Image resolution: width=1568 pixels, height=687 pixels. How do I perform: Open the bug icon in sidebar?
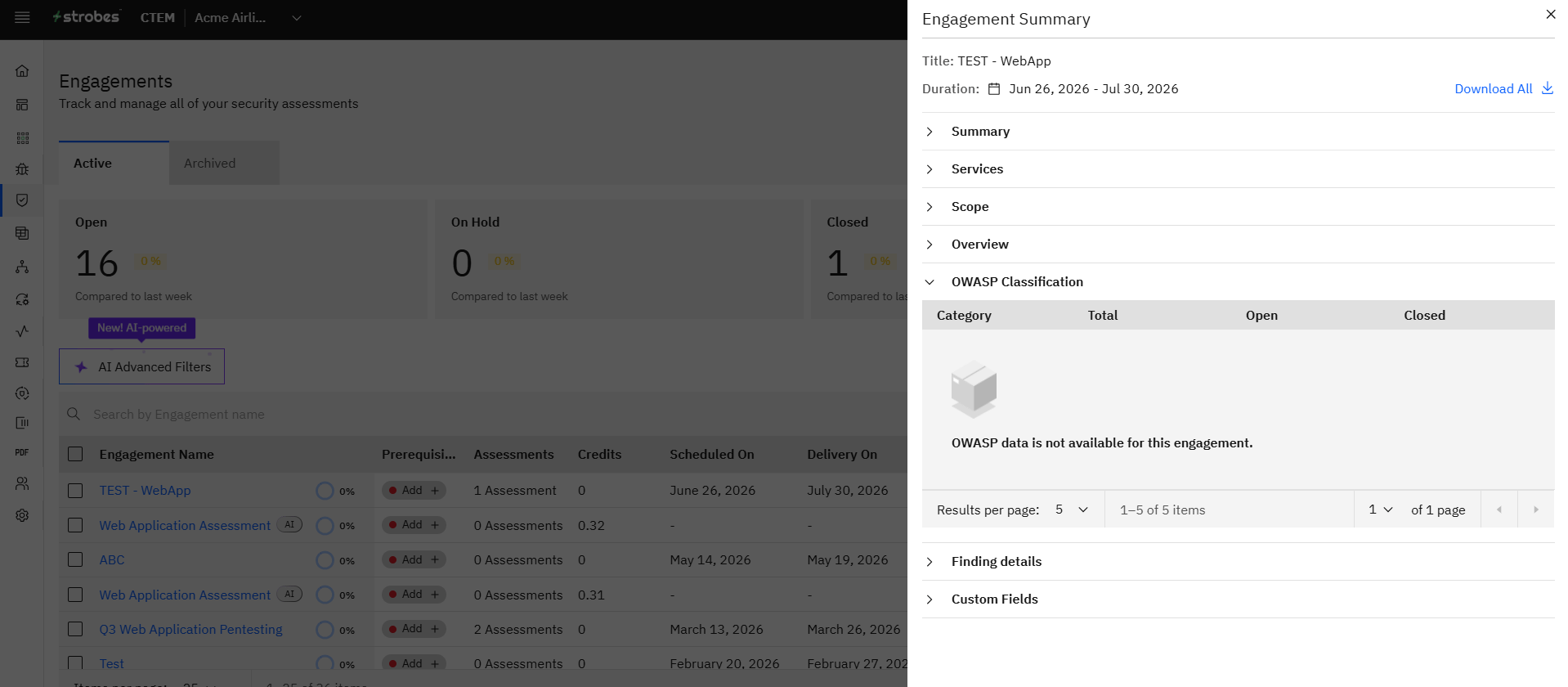(22, 169)
